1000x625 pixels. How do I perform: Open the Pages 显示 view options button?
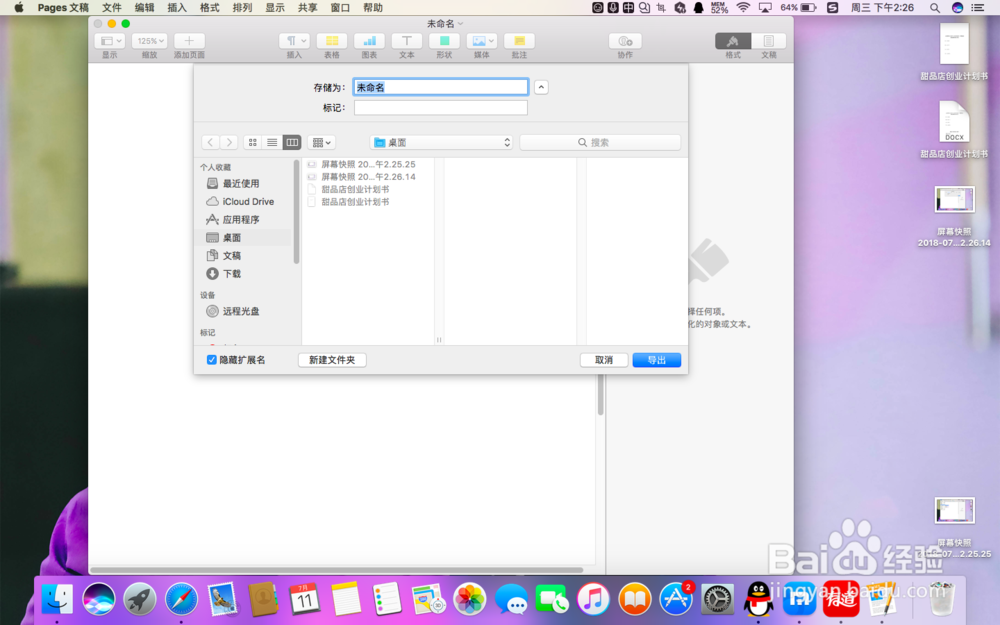pos(109,41)
